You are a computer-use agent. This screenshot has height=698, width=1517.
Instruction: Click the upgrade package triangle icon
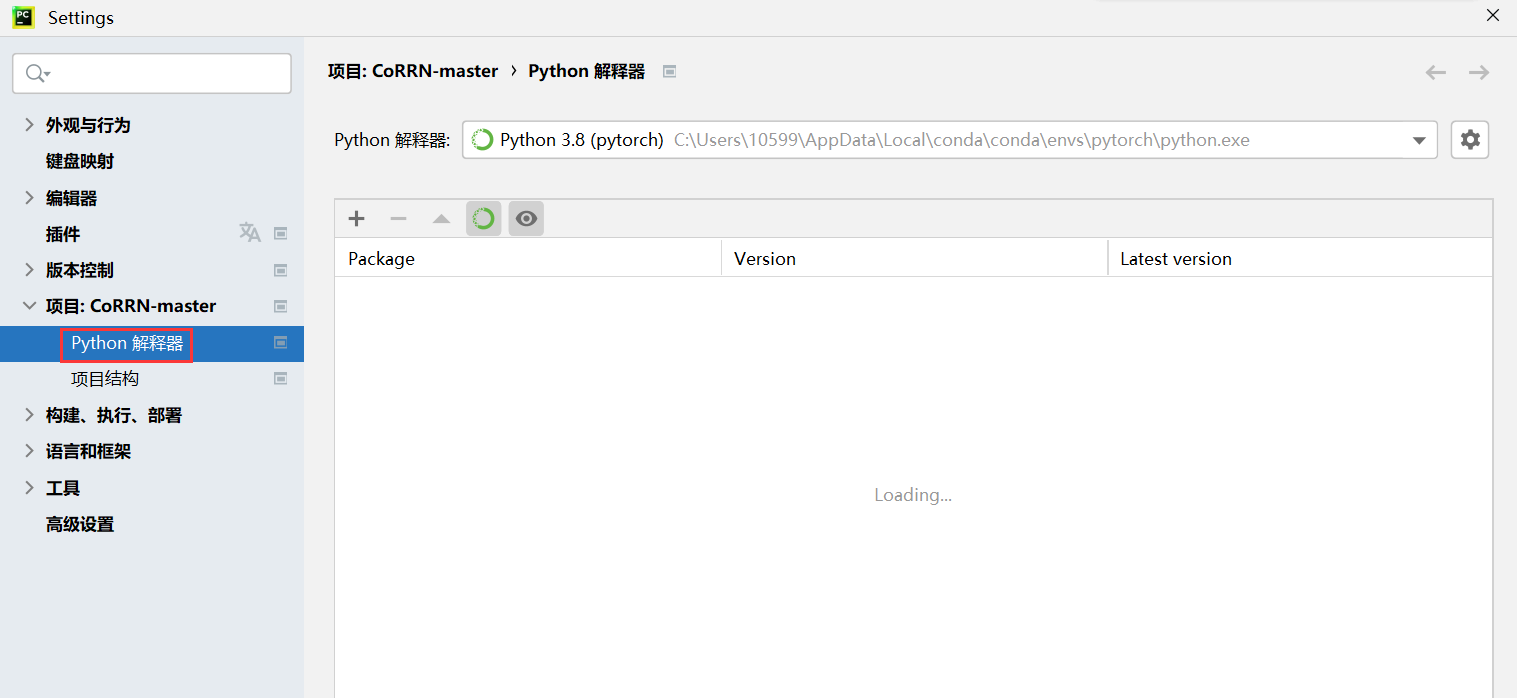441,218
